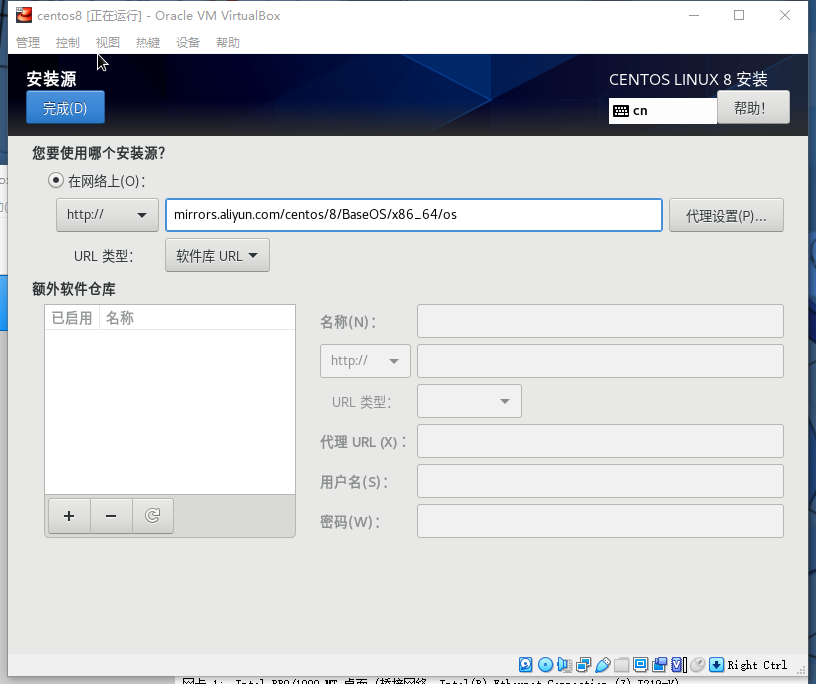The height and width of the screenshot is (684, 816).
Task: Click the 代理 URL (X) input field
Action: tap(600, 441)
